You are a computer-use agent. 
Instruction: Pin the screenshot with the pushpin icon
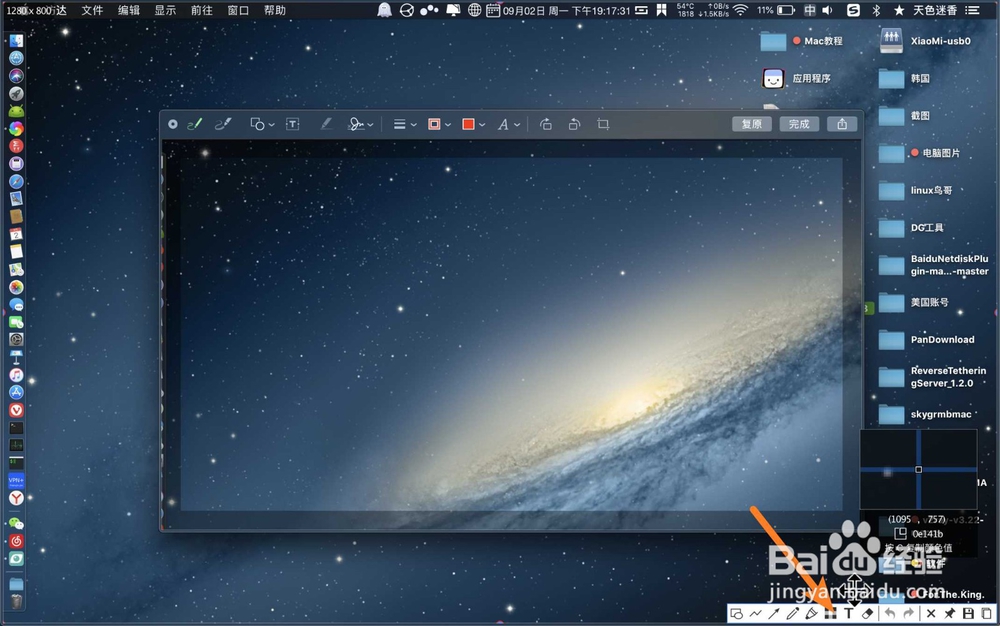click(x=950, y=614)
